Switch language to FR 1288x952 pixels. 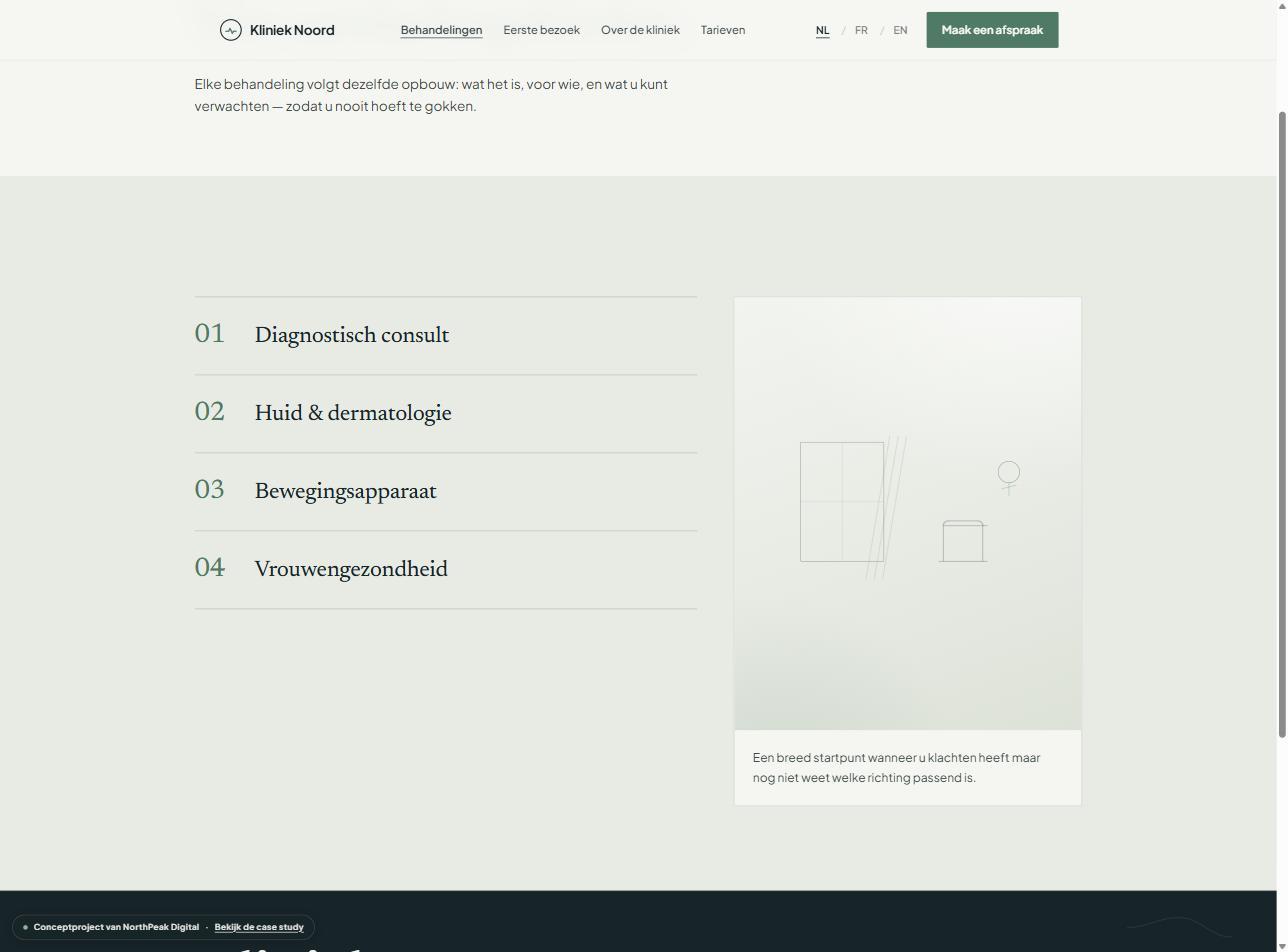pos(861,30)
